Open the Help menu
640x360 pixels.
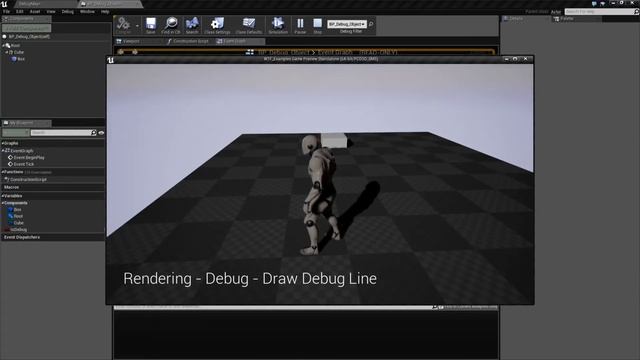click(105, 12)
